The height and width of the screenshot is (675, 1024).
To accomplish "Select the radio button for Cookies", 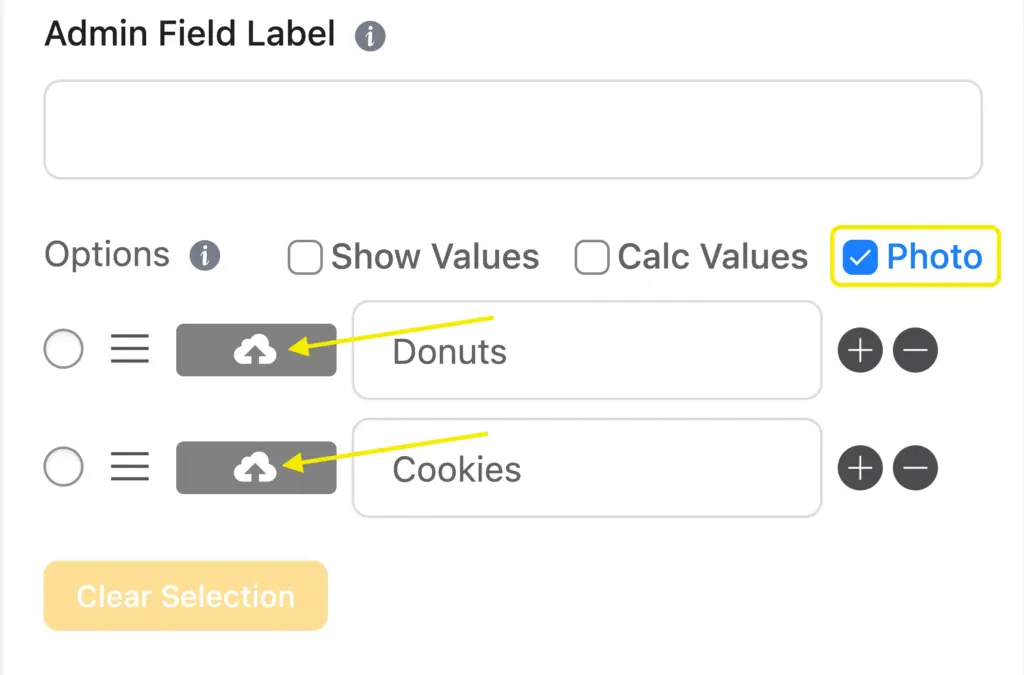I will pyautogui.click(x=63, y=467).
